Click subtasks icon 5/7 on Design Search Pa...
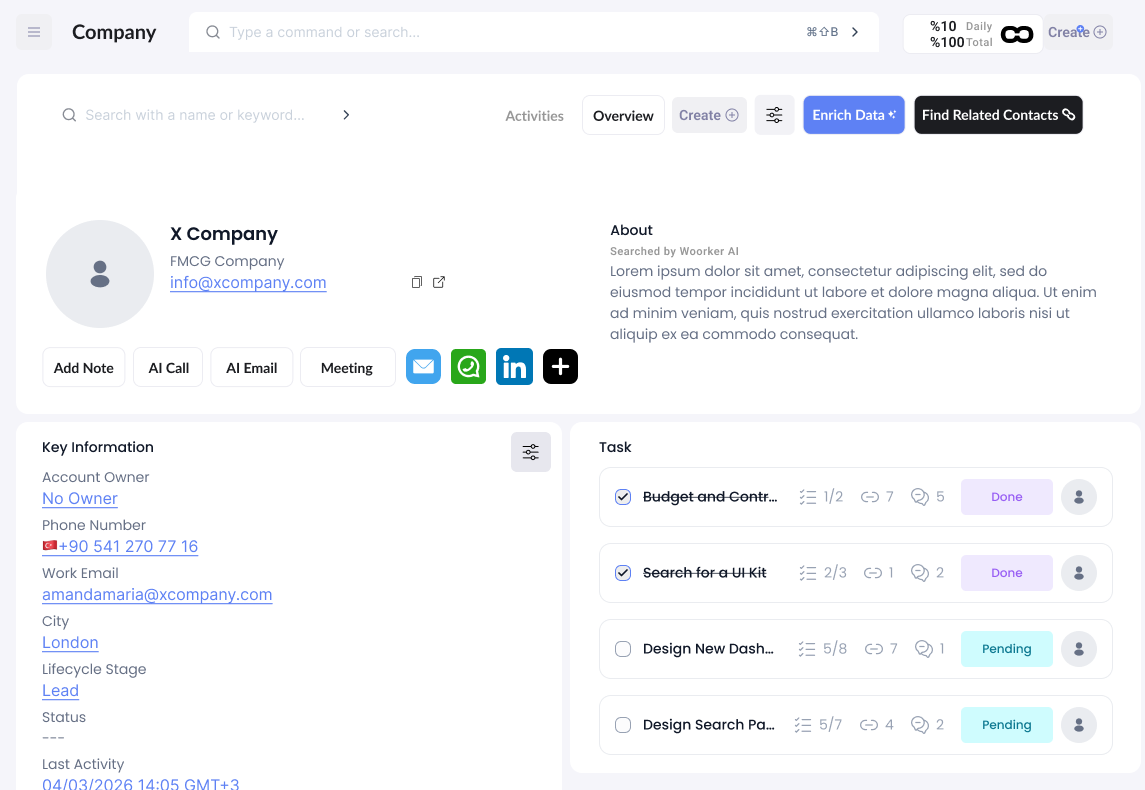Viewport: 1145px width, 790px height. 803,725
